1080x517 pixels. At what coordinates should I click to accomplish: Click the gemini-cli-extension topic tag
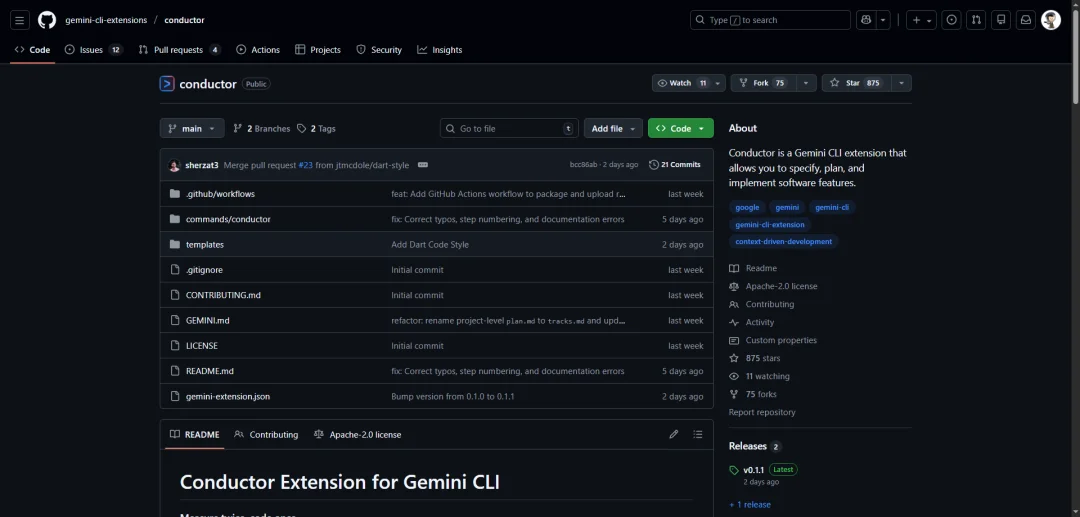click(x=769, y=224)
